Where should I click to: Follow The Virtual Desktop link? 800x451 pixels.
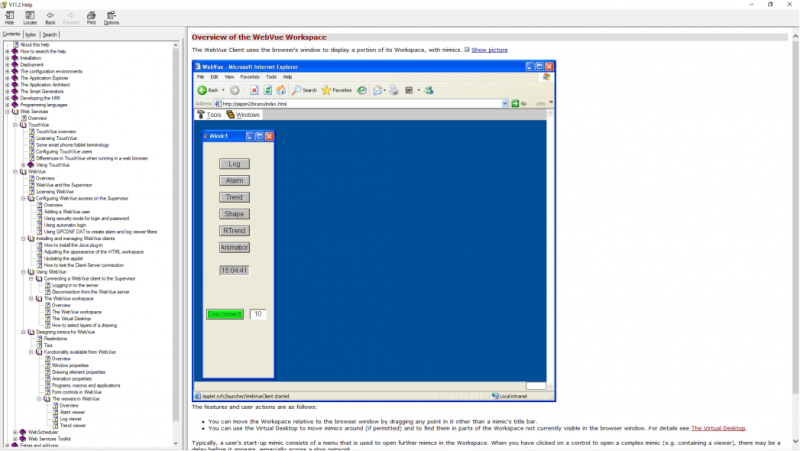[718, 428]
